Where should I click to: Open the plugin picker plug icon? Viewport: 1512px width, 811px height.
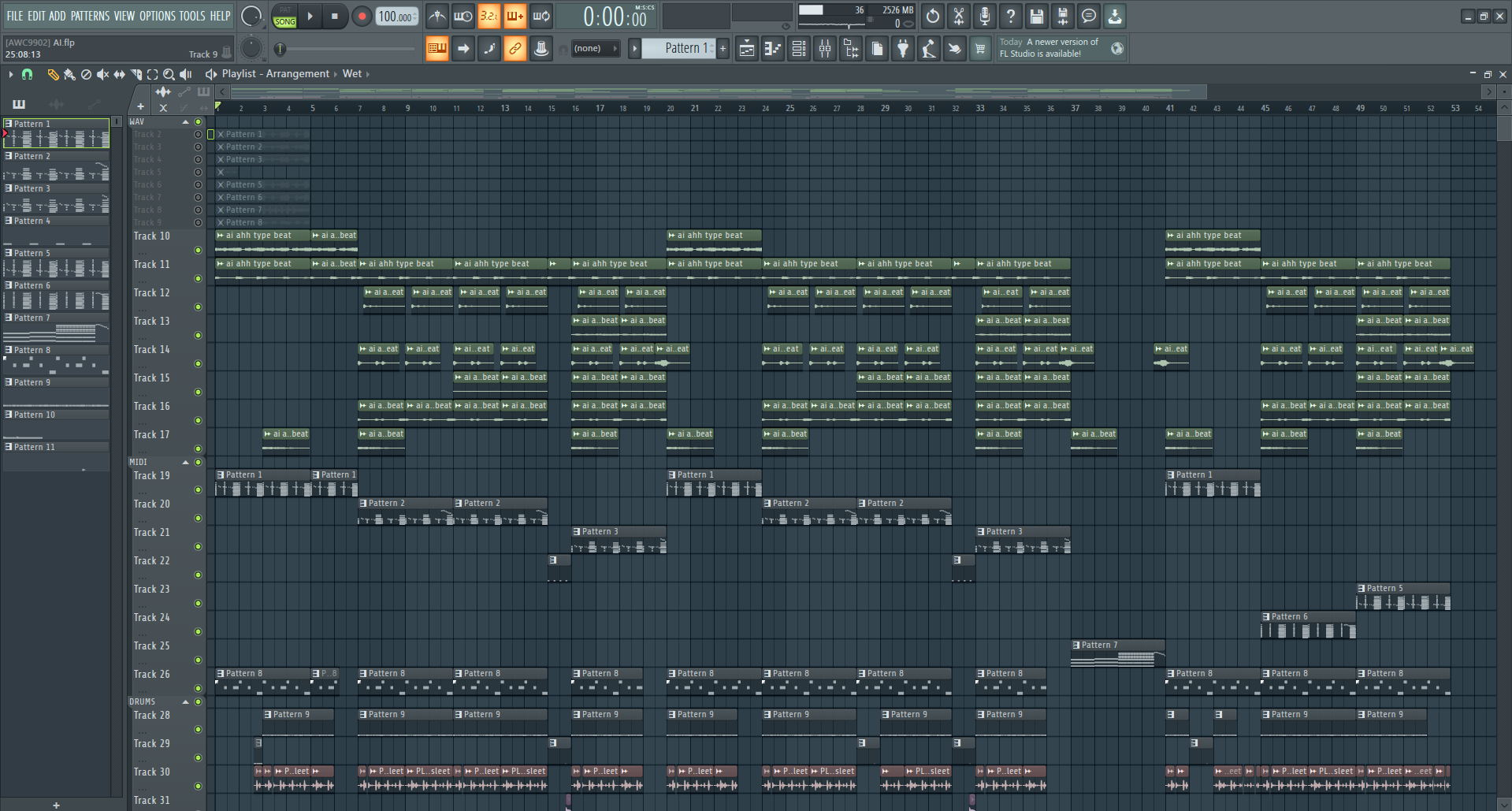point(903,49)
